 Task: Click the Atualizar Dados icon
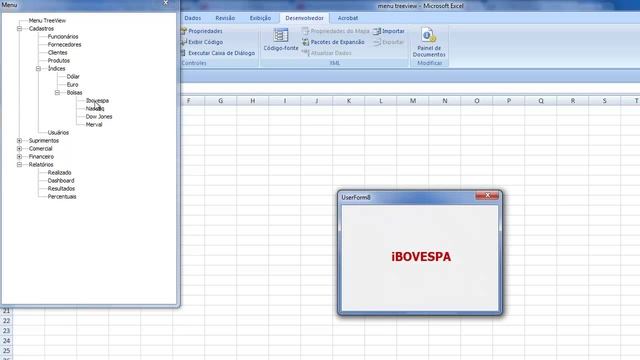(x=306, y=53)
